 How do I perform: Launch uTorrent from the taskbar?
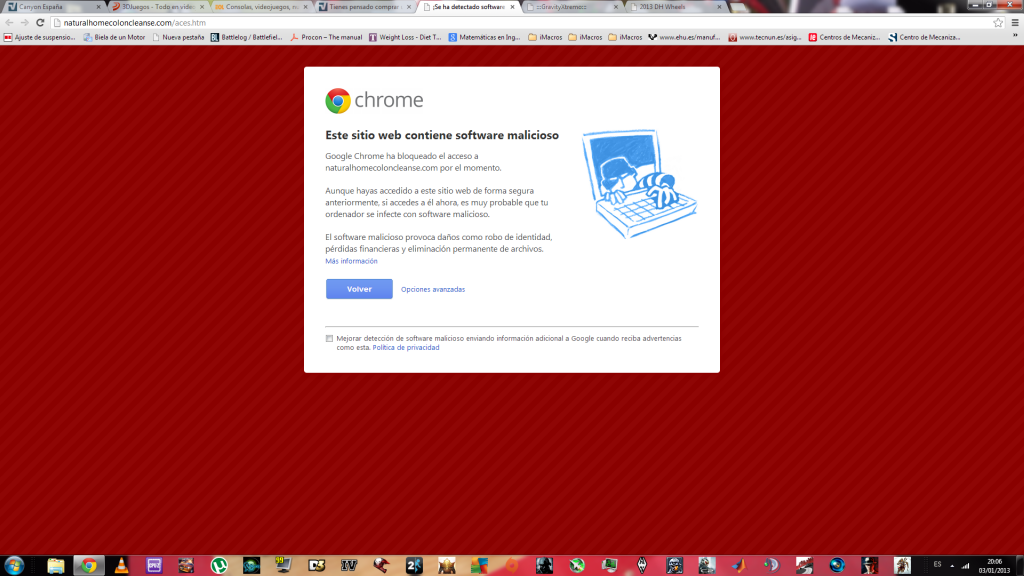[x=219, y=566]
